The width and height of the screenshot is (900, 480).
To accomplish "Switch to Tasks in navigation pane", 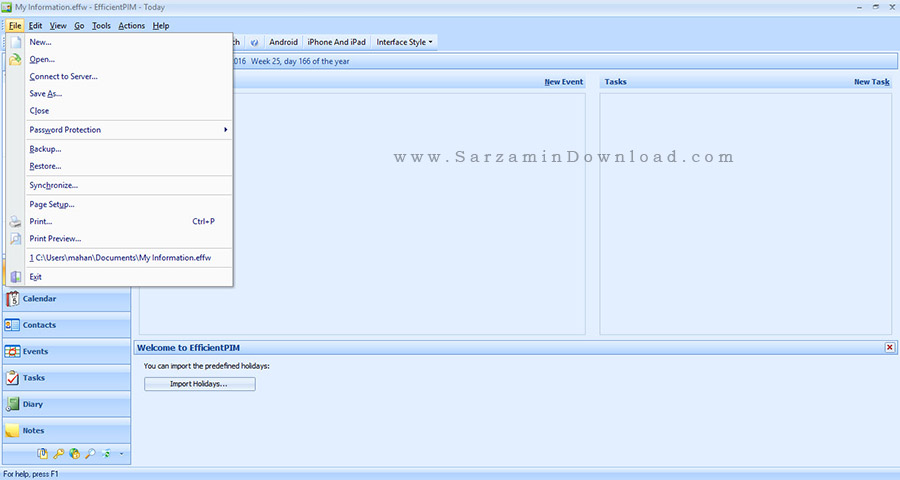I will click(67, 378).
